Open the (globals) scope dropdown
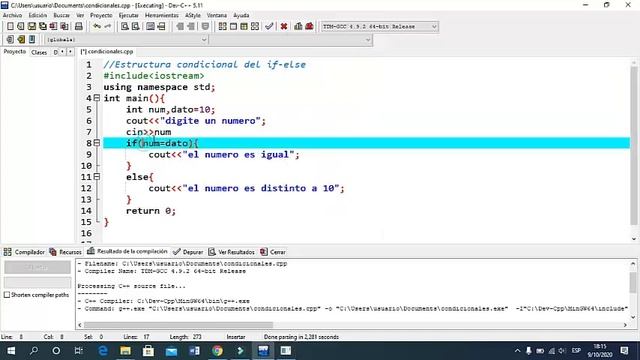Image resolution: width=640 pixels, height=360 pixels. [x=204, y=40]
